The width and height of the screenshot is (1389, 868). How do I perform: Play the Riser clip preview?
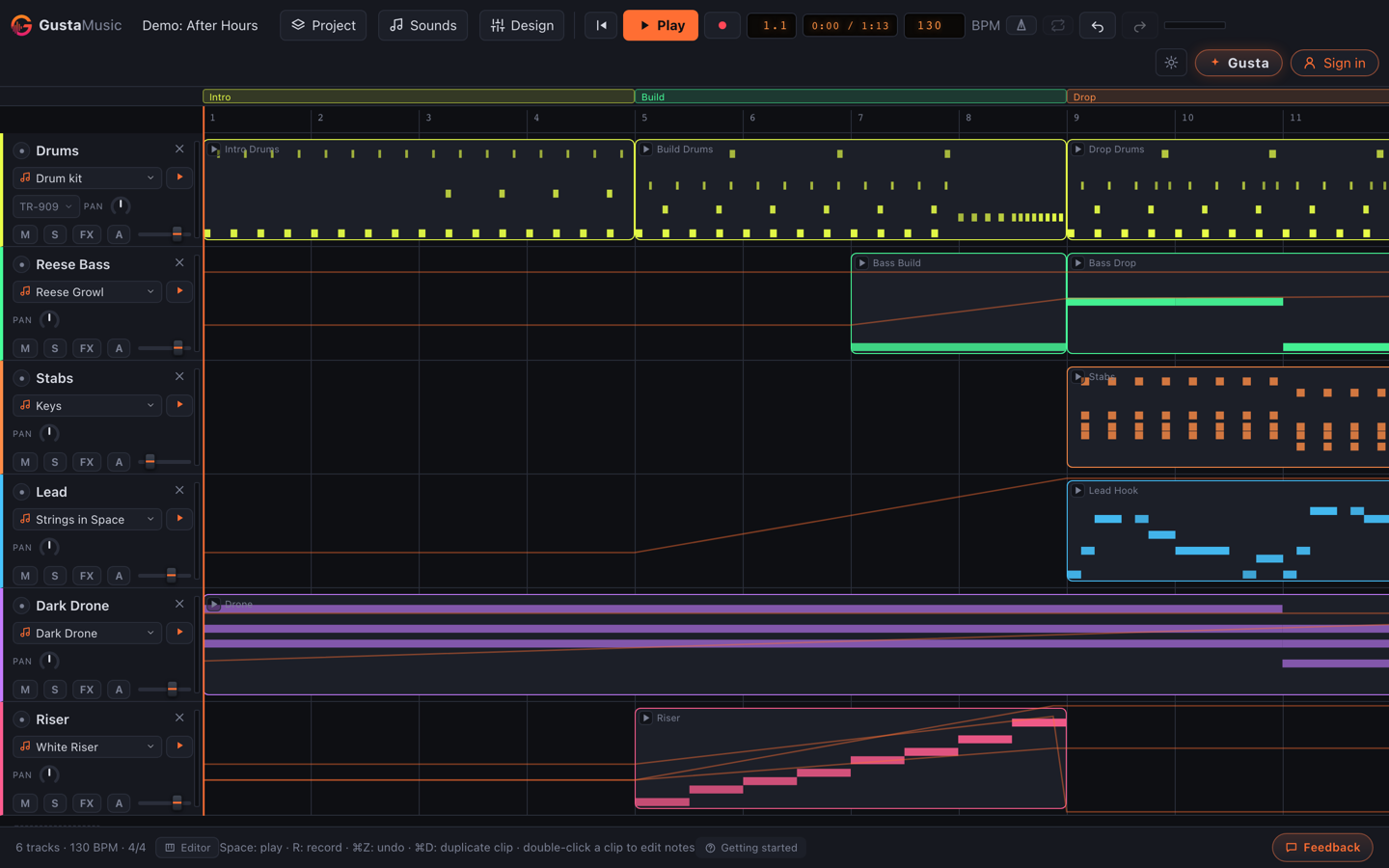[646, 719]
